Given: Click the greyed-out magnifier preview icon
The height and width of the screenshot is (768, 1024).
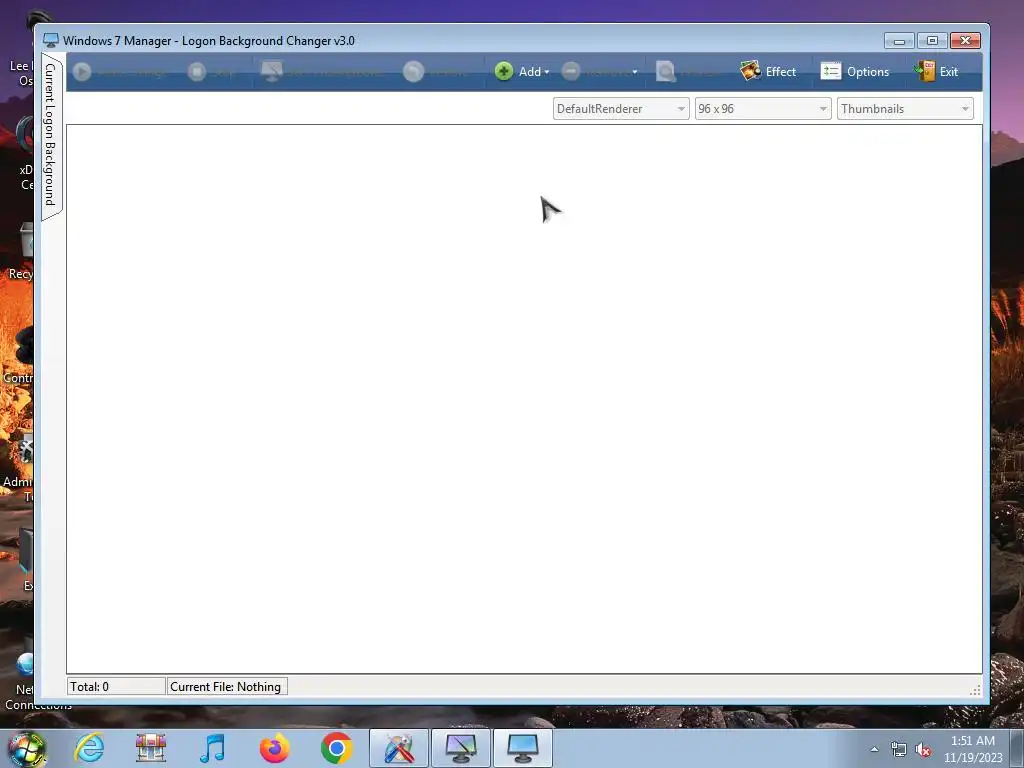Looking at the screenshot, I should tap(665, 71).
